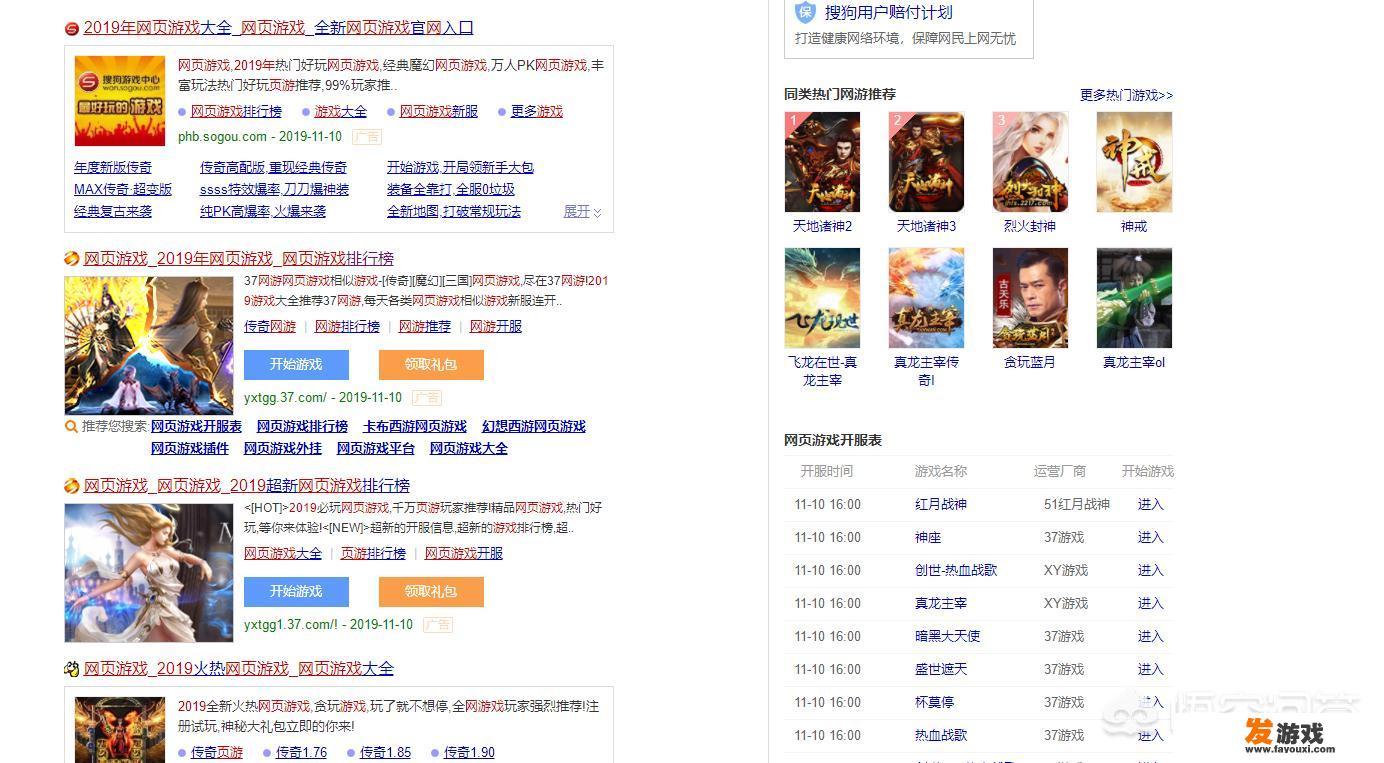This screenshot has width=1384, height=763.
Task: Open the '网页游戏_2019火热网页游戏_网页游戏大全' result title
Action: click(x=239, y=669)
